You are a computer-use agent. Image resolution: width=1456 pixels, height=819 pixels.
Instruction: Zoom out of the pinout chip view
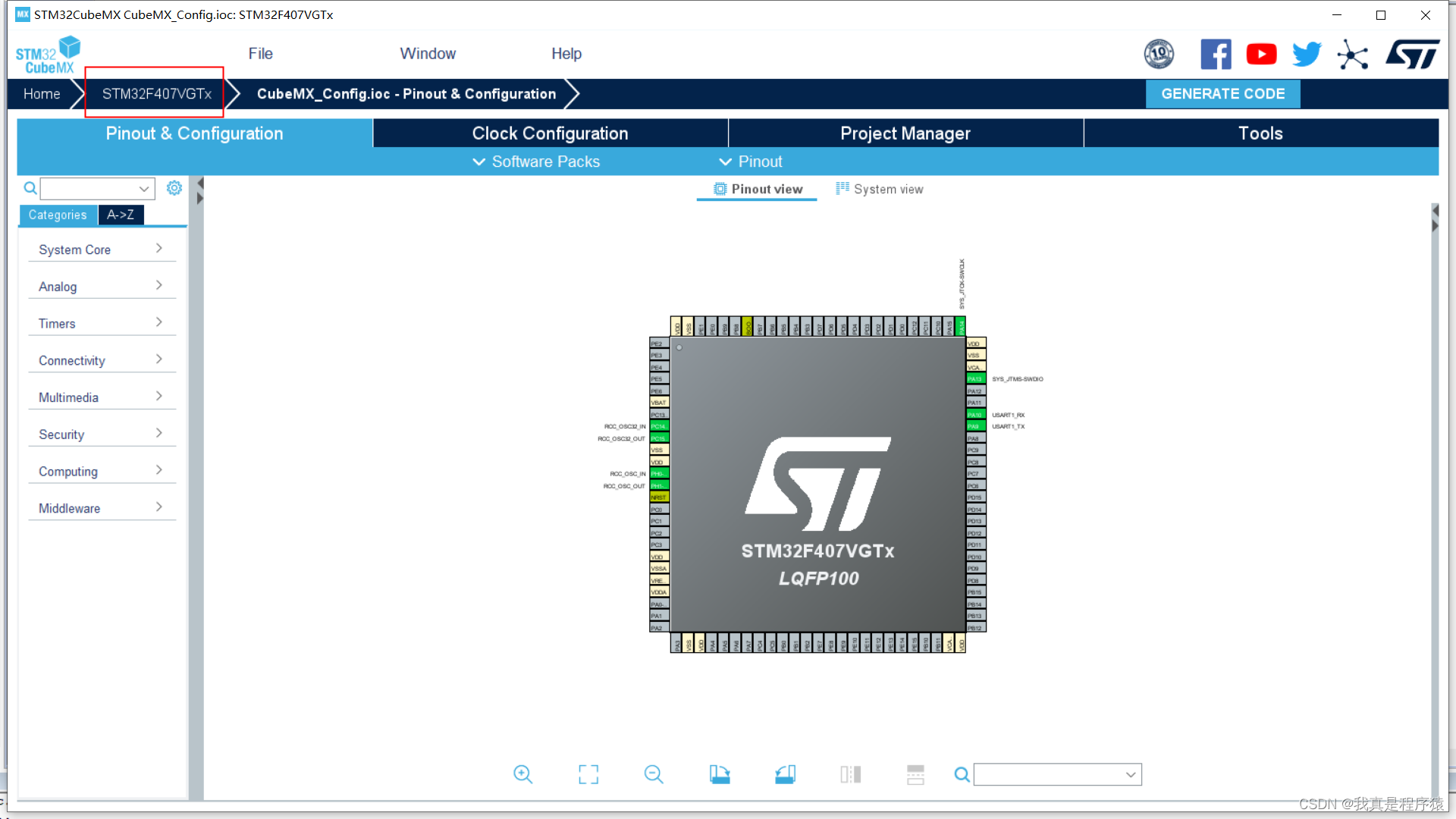(653, 774)
